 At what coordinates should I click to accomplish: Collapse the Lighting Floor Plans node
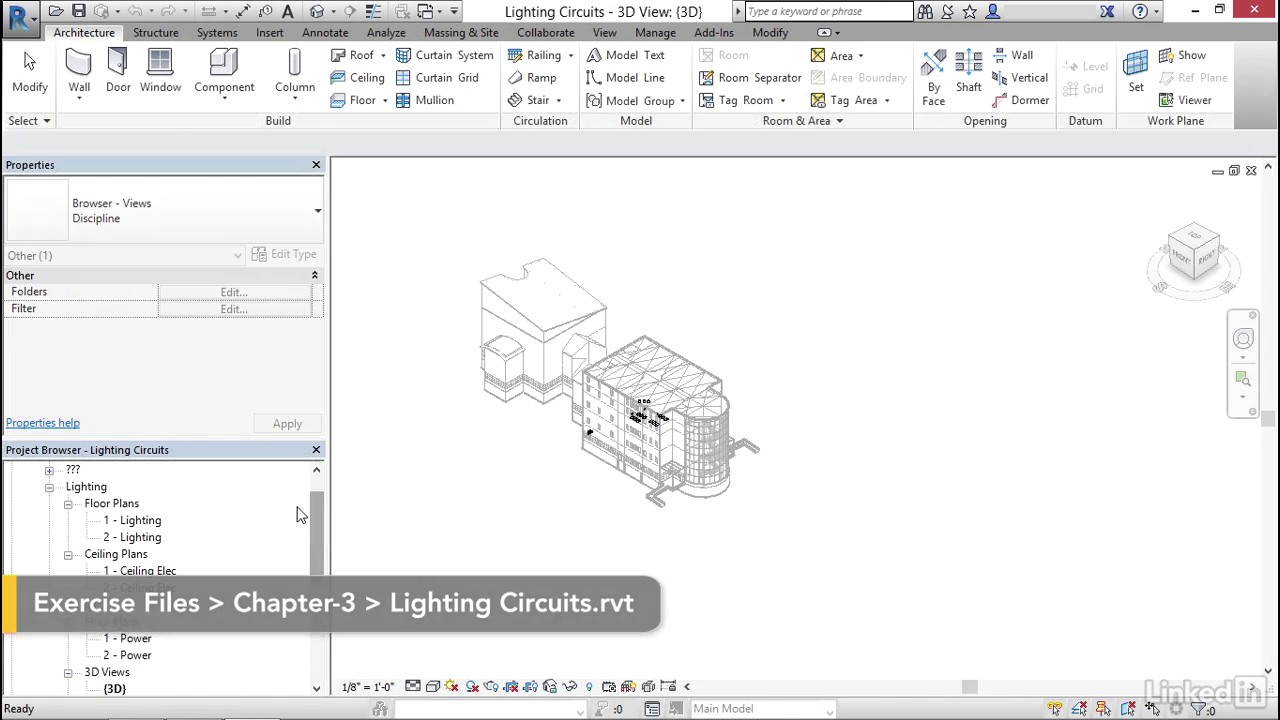[68, 504]
